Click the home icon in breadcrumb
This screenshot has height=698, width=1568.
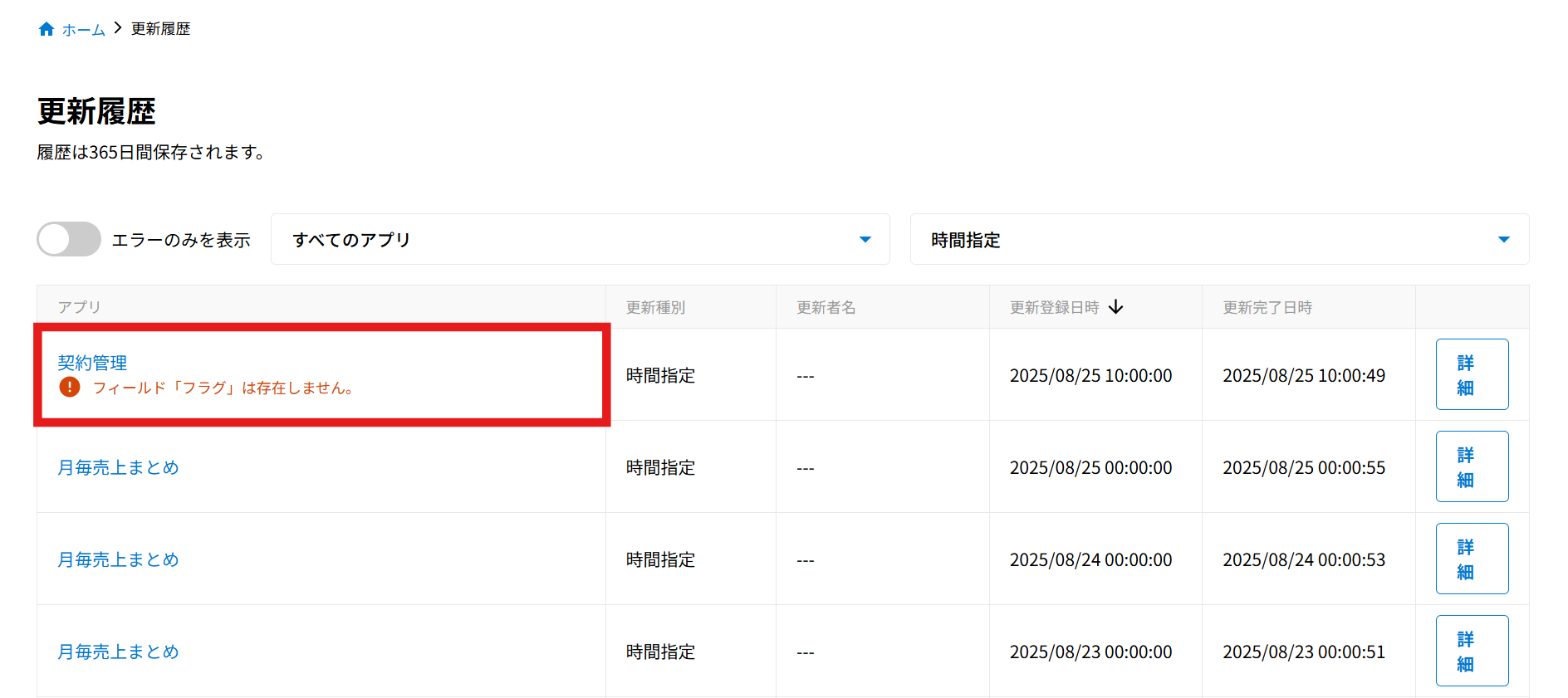47,29
